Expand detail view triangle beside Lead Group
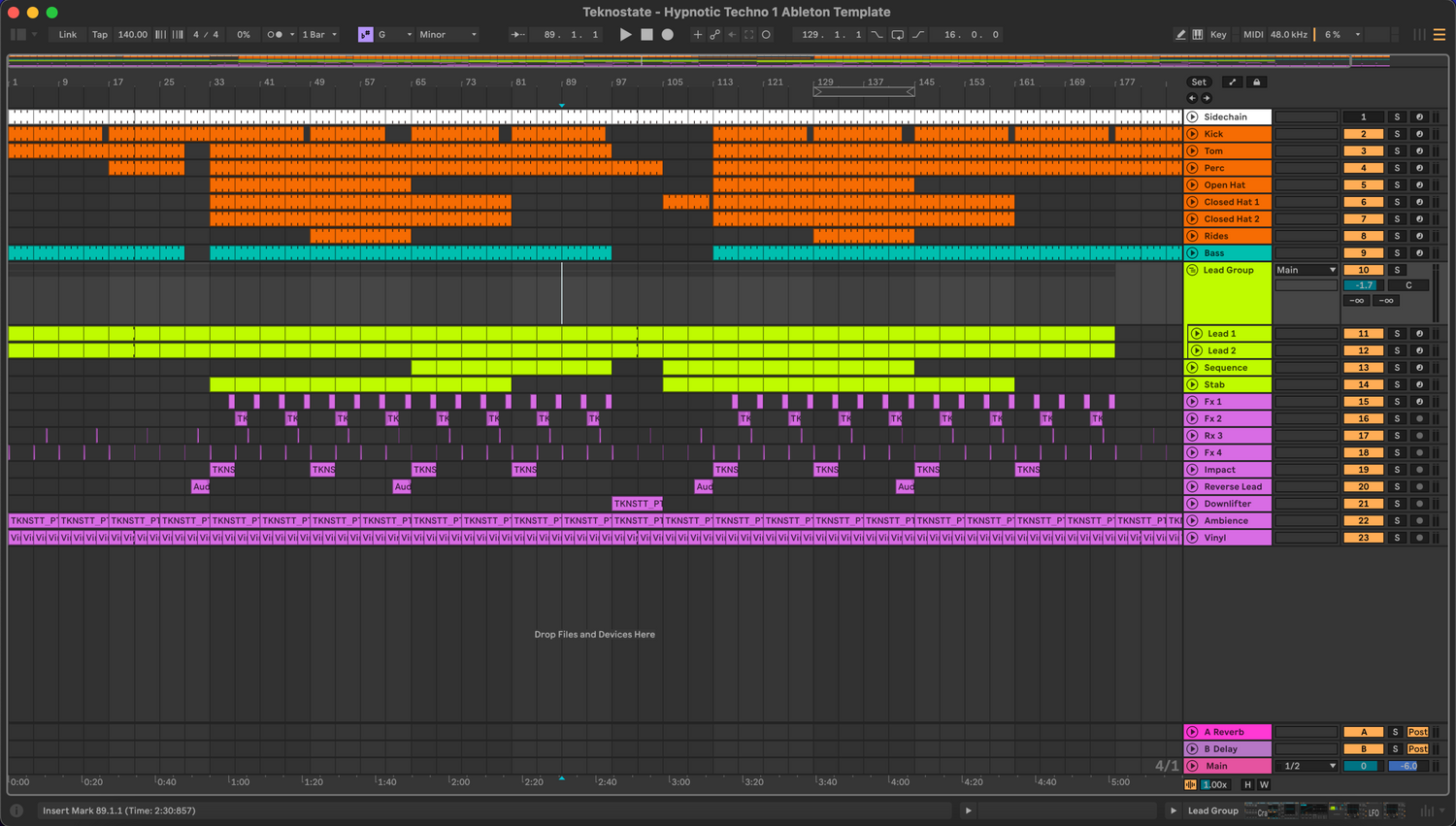The image size is (1456, 826). click(x=1174, y=810)
